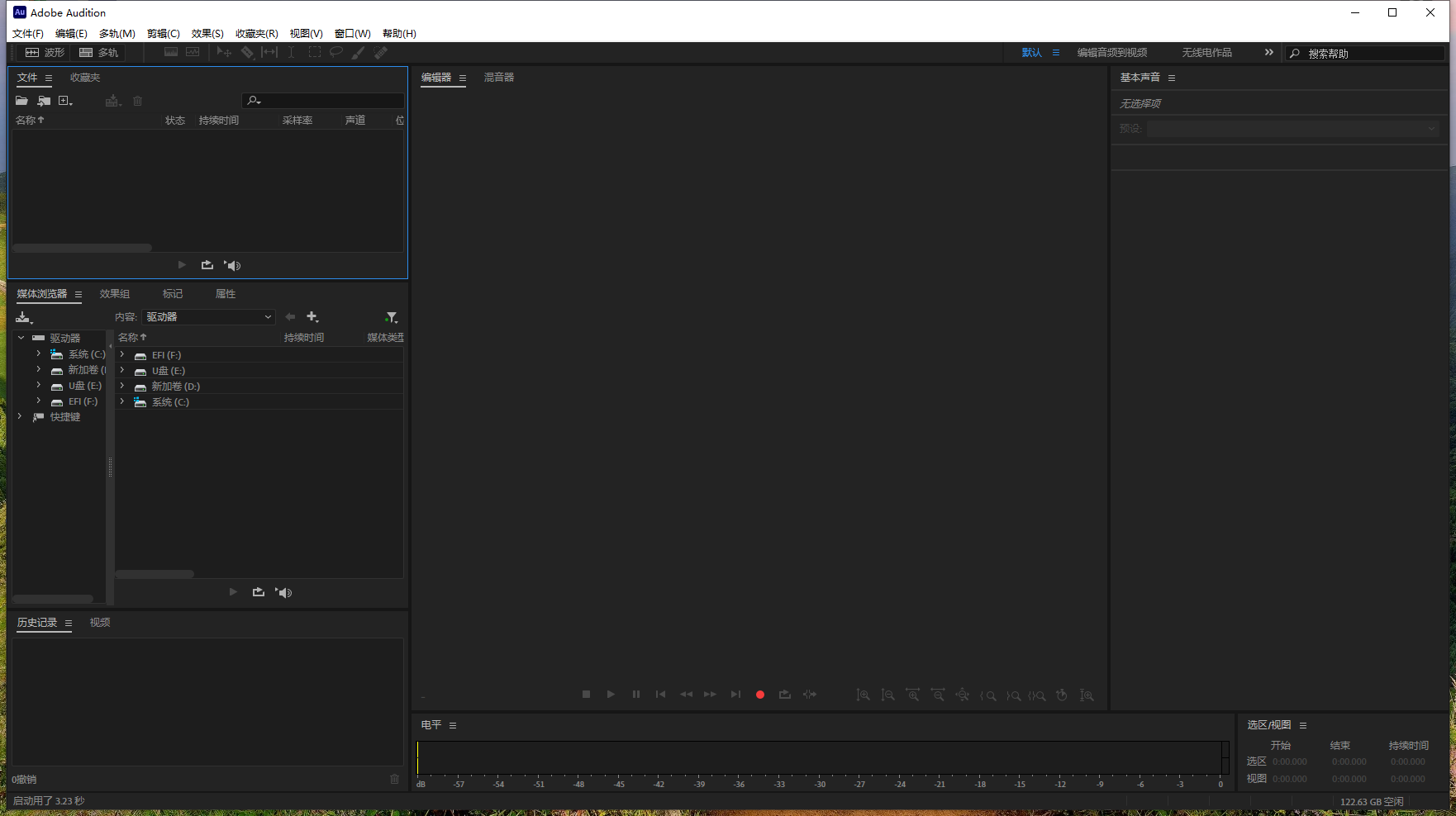Viewport: 1456px width, 816px height.
Task: Open the 效果(S) menu
Action: pyautogui.click(x=207, y=33)
